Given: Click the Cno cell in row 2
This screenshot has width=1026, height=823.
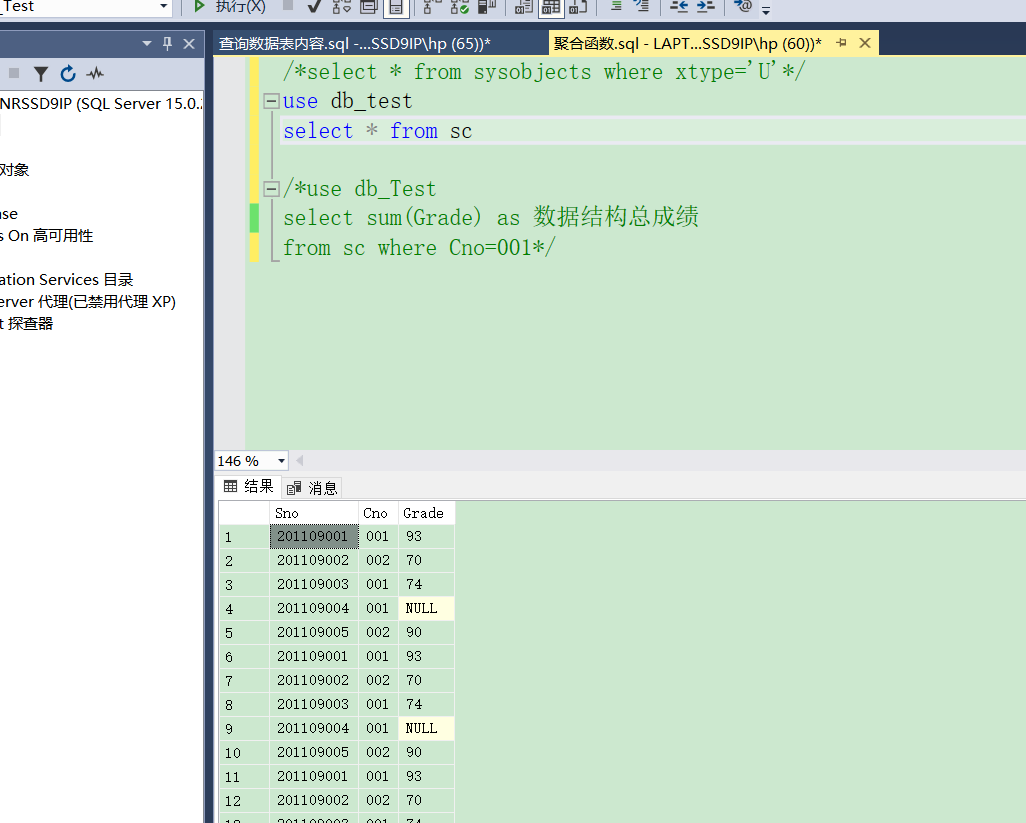Looking at the screenshot, I should (x=378, y=561).
